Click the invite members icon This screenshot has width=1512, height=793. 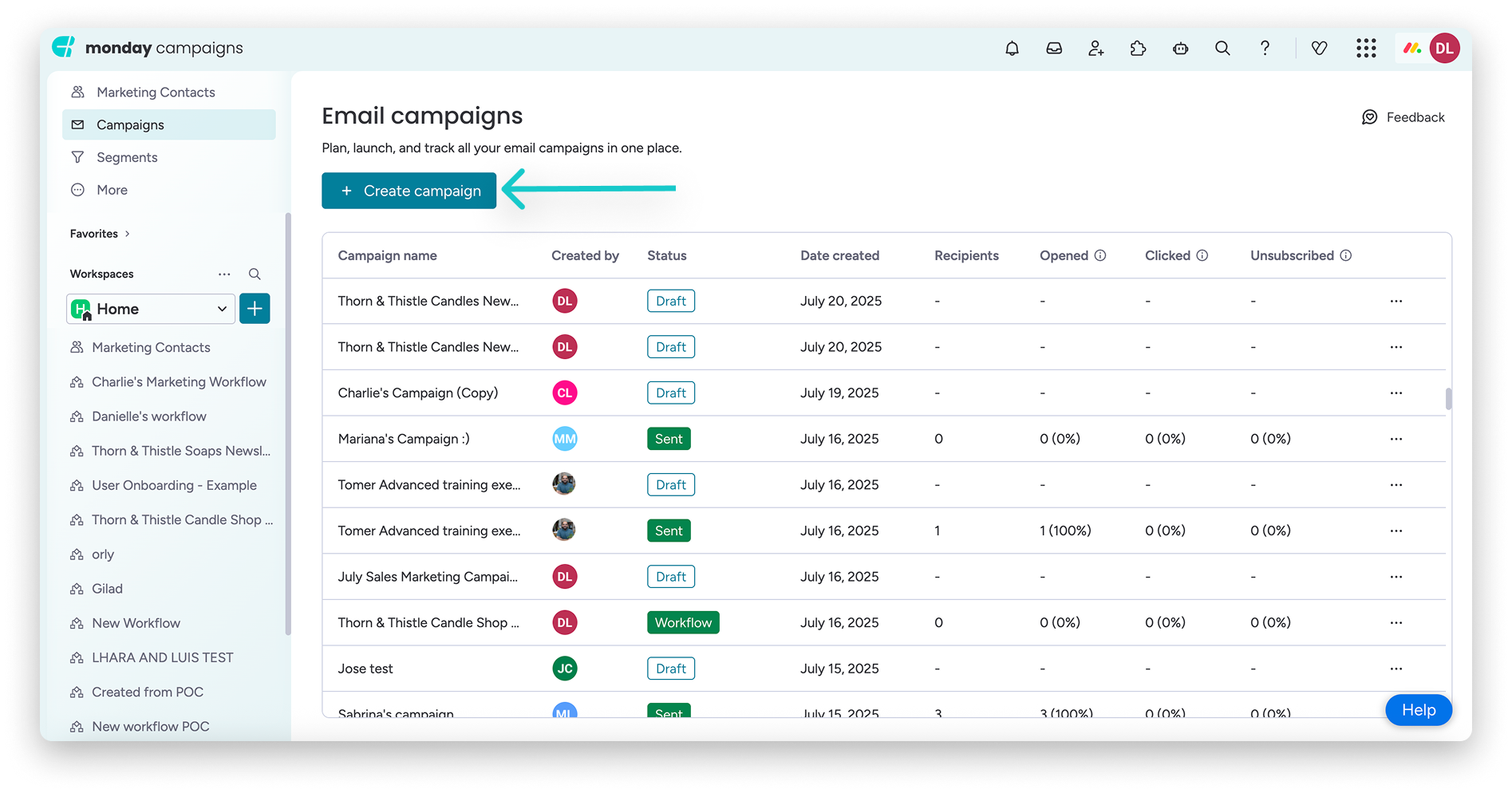coord(1096,49)
